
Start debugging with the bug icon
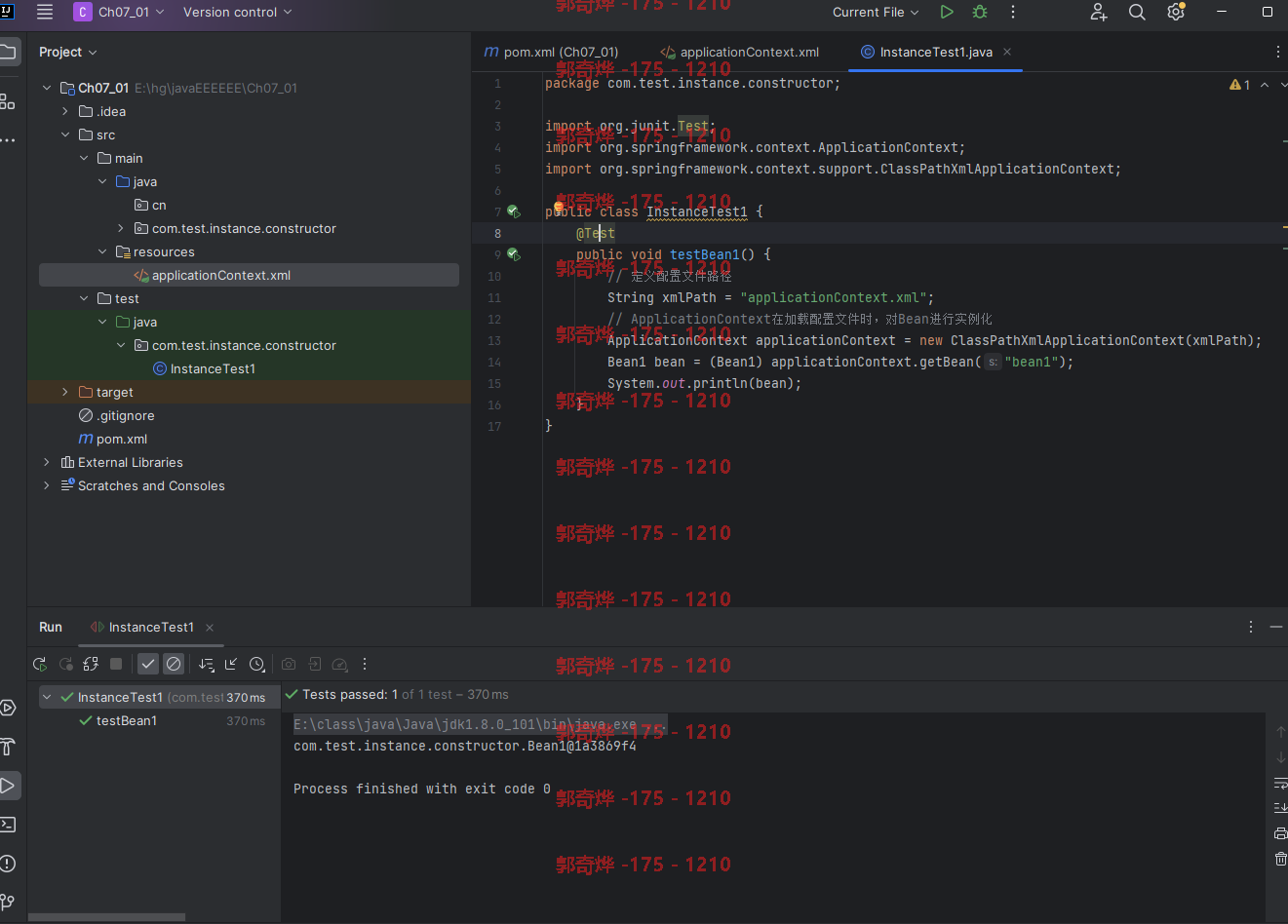[x=980, y=12]
